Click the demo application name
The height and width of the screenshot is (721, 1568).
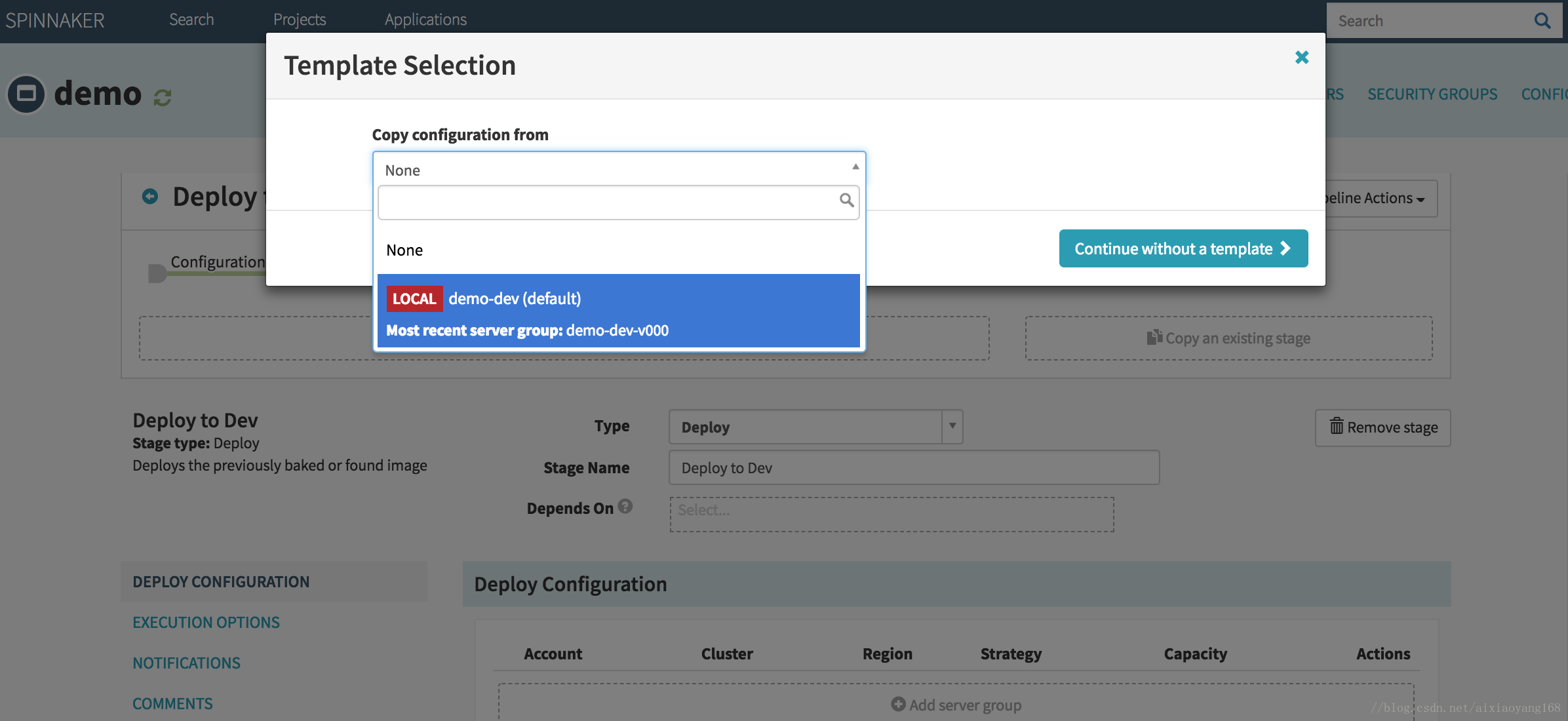pos(98,93)
